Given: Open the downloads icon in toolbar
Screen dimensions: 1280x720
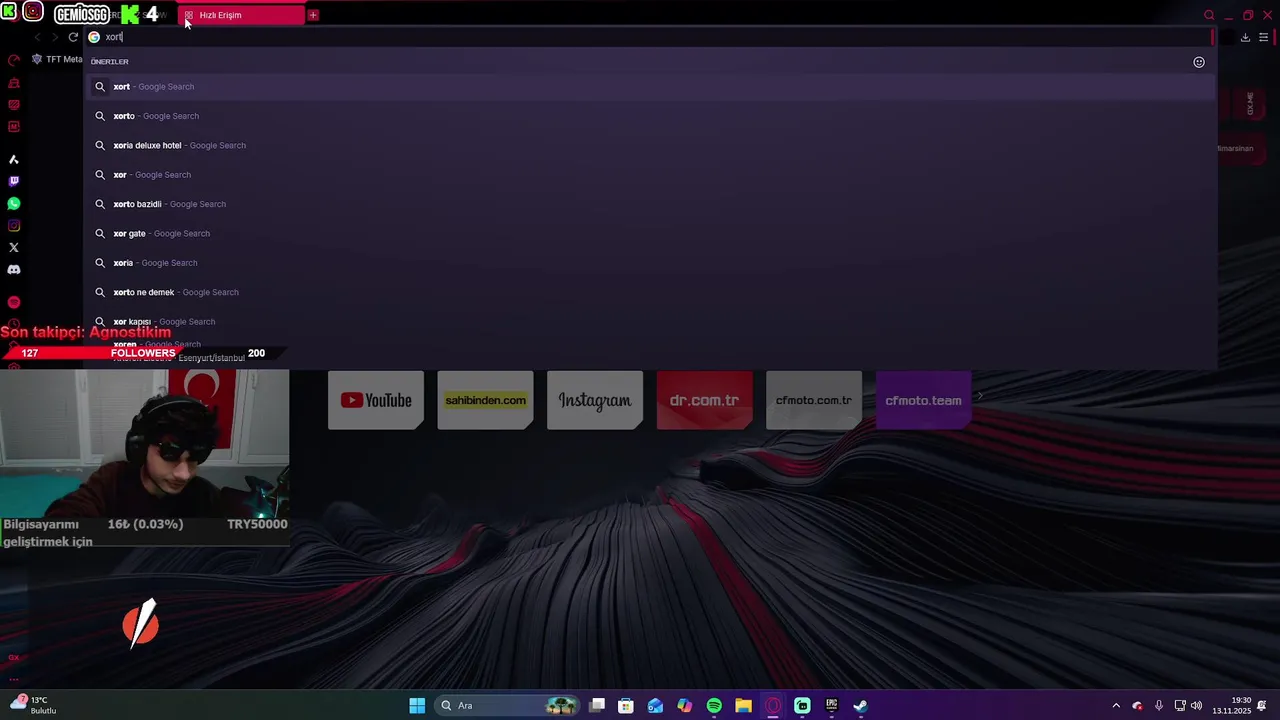Looking at the screenshot, I should pyautogui.click(x=1245, y=37).
